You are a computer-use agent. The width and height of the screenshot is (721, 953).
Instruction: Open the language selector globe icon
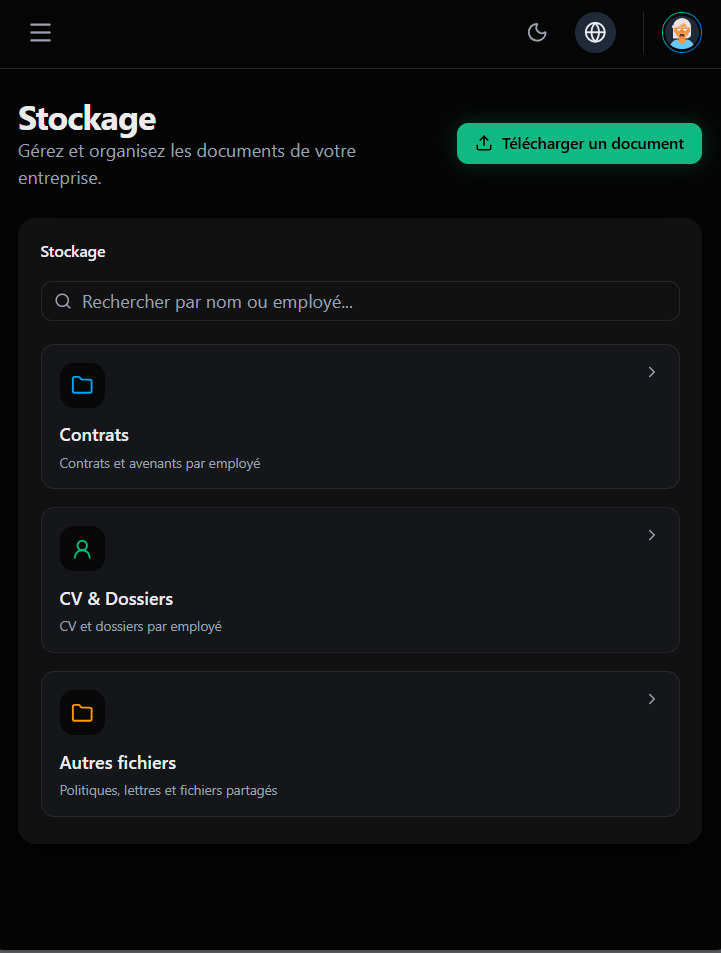click(595, 32)
